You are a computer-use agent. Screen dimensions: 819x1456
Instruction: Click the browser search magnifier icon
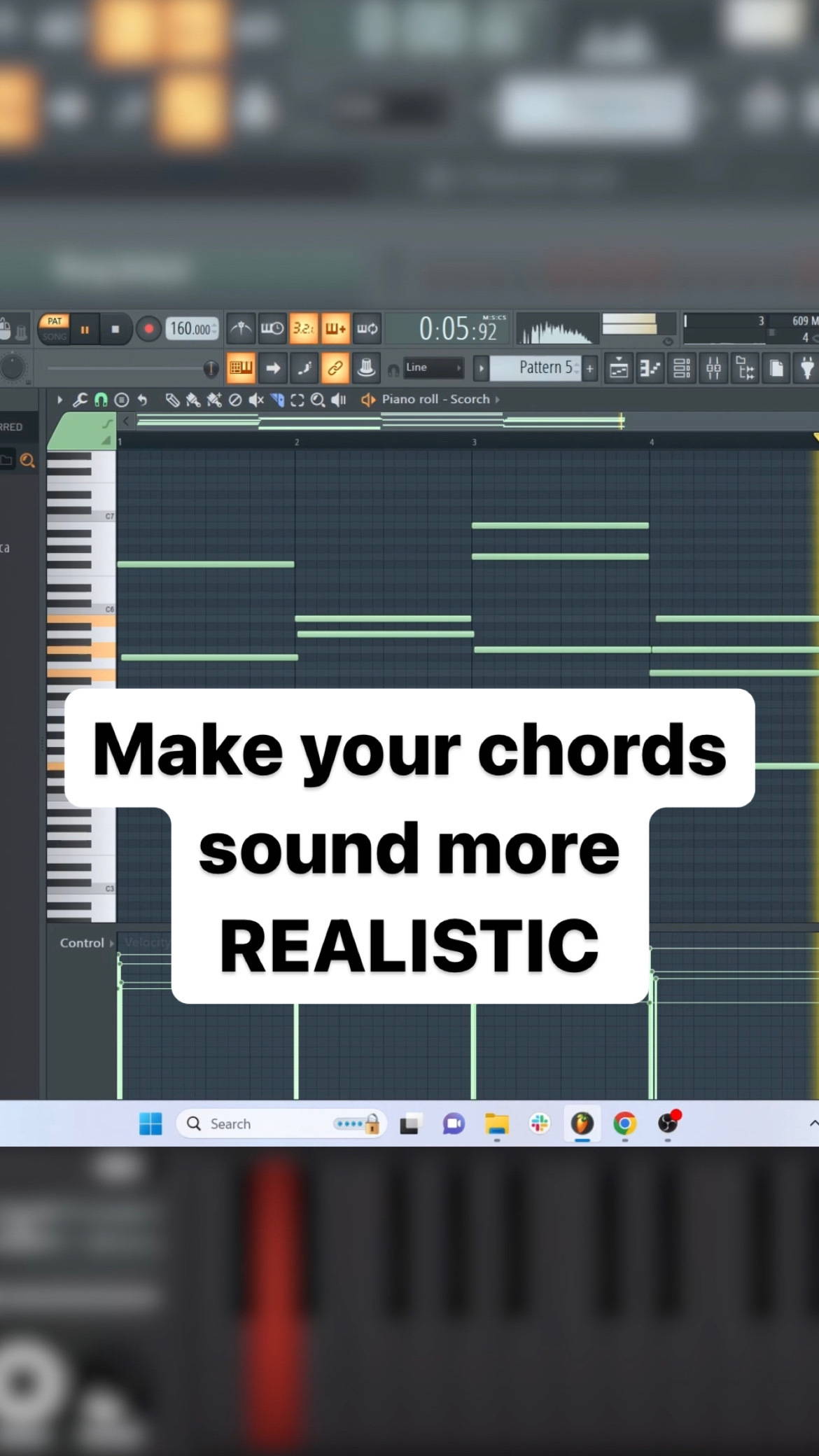[27, 461]
